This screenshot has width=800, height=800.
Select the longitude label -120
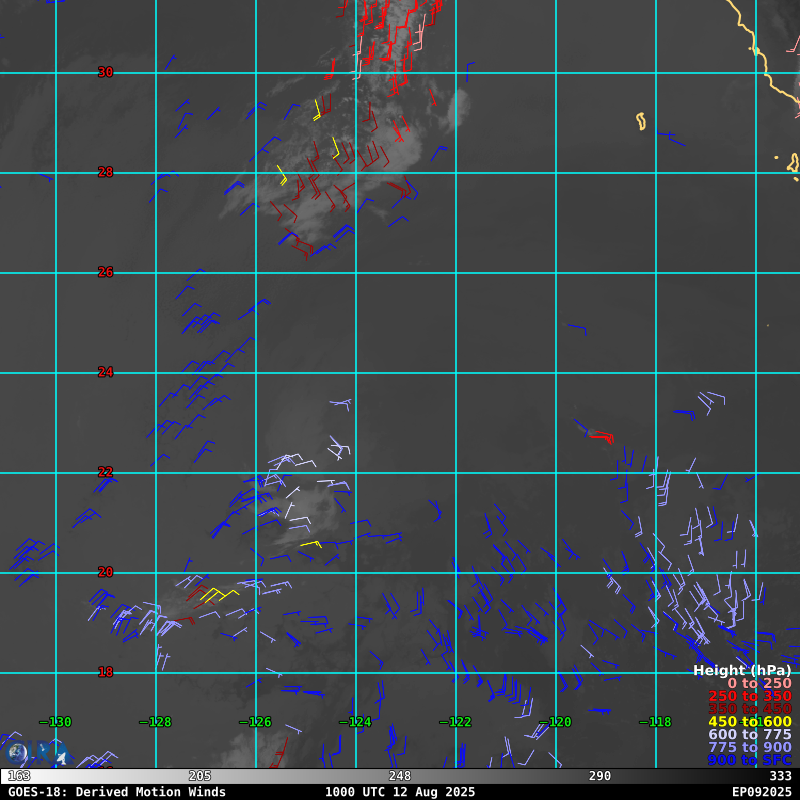(556, 722)
